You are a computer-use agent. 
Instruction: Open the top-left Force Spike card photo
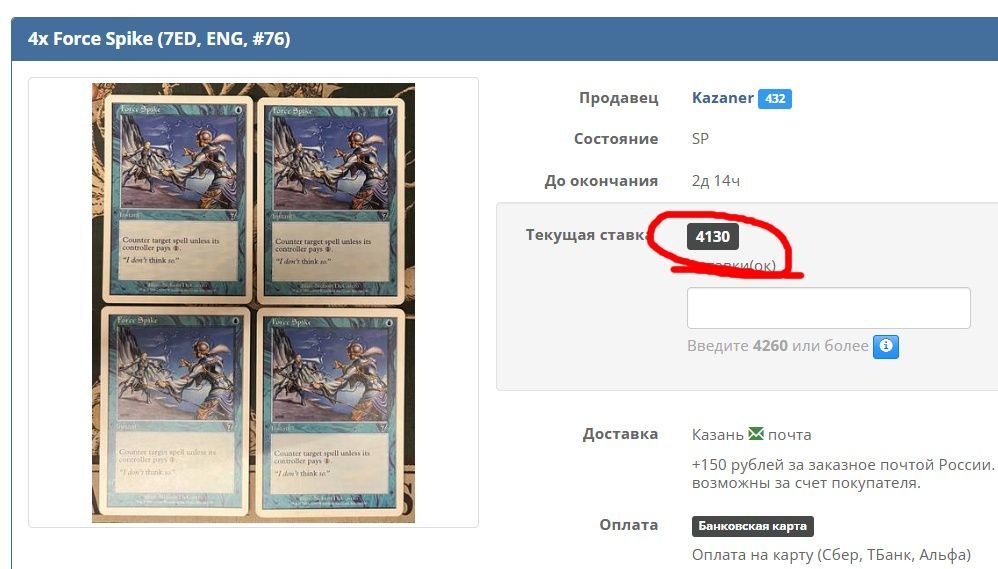coord(178,199)
